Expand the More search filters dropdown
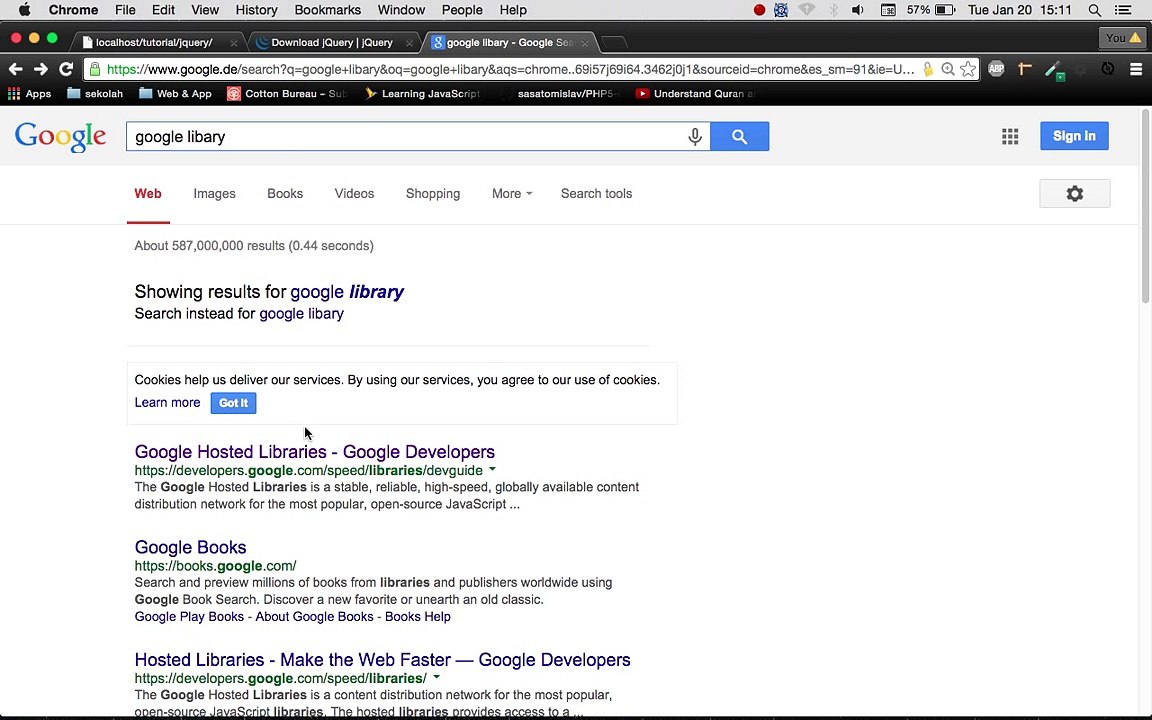1152x720 pixels. [512, 194]
